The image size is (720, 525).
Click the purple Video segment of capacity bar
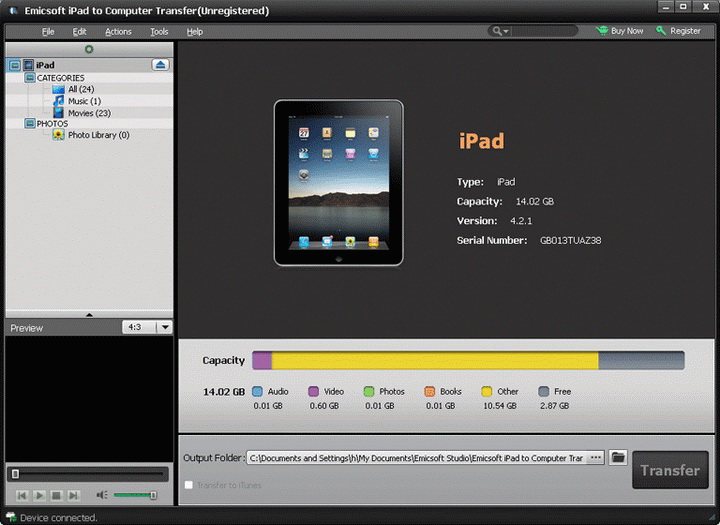pos(262,361)
